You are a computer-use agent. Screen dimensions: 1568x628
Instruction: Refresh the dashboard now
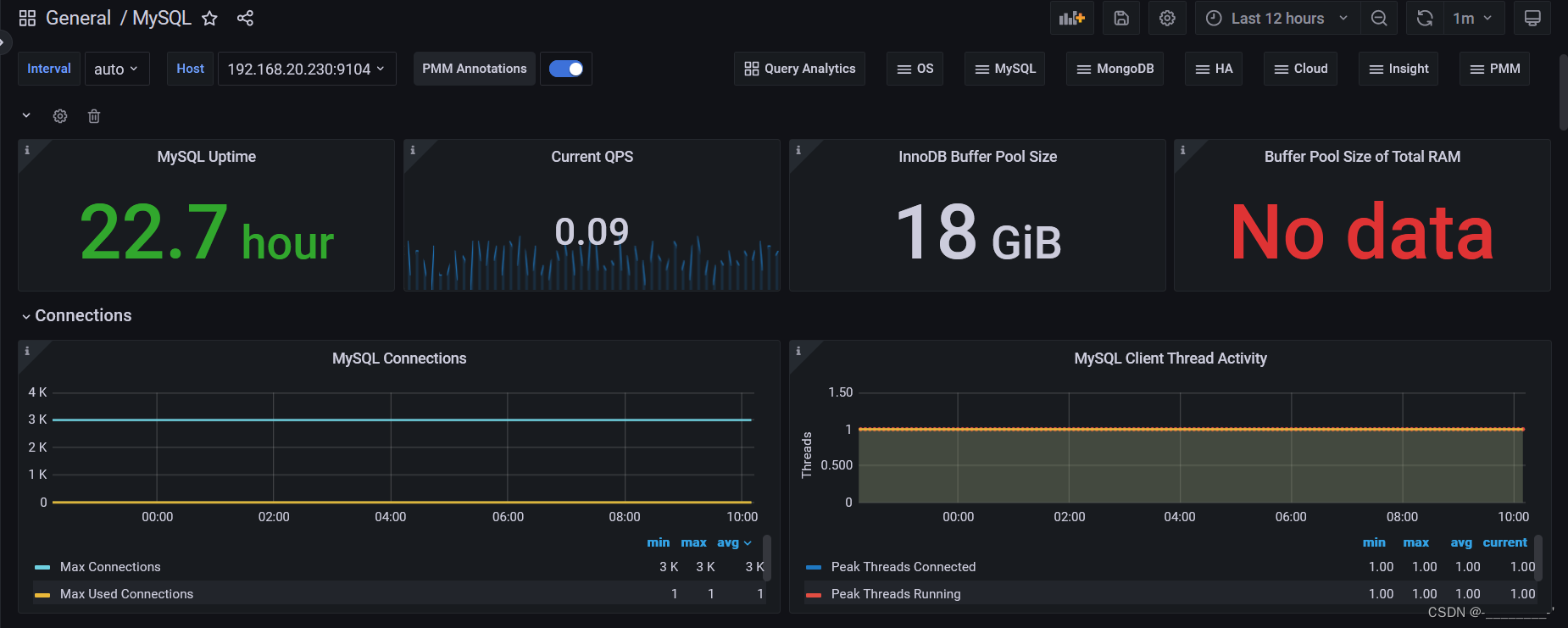coord(1425,18)
